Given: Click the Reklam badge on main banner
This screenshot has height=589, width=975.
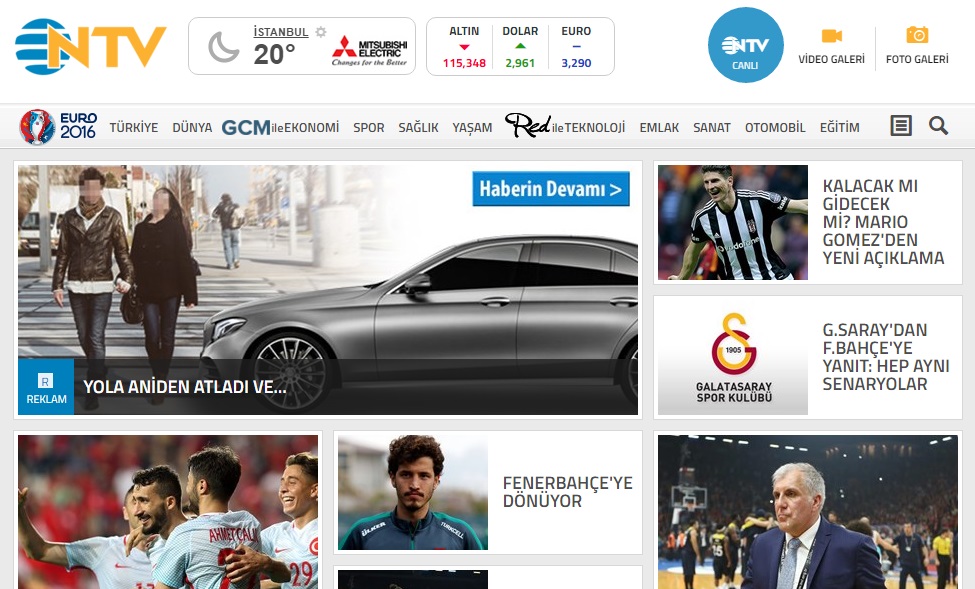Looking at the screenshot, I should [46, 387].
